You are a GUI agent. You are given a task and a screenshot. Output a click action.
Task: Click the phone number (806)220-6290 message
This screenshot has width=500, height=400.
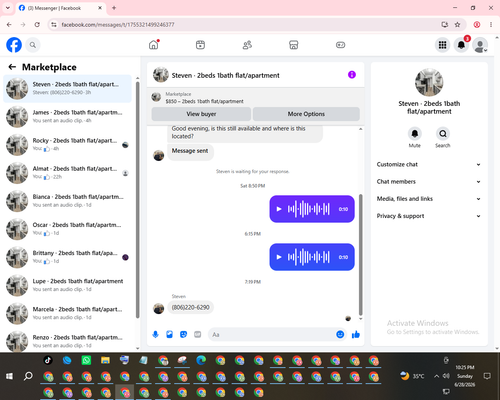pos(191,307)
